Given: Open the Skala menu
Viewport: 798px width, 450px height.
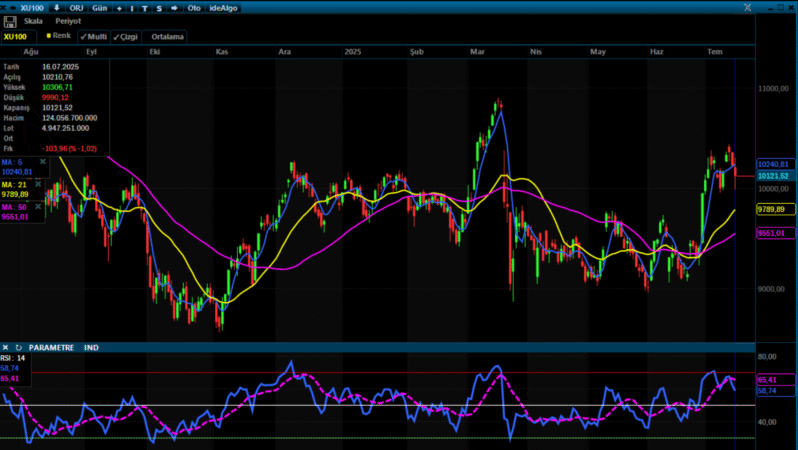Looking at the screenshot, I should (x=33, y=21).
